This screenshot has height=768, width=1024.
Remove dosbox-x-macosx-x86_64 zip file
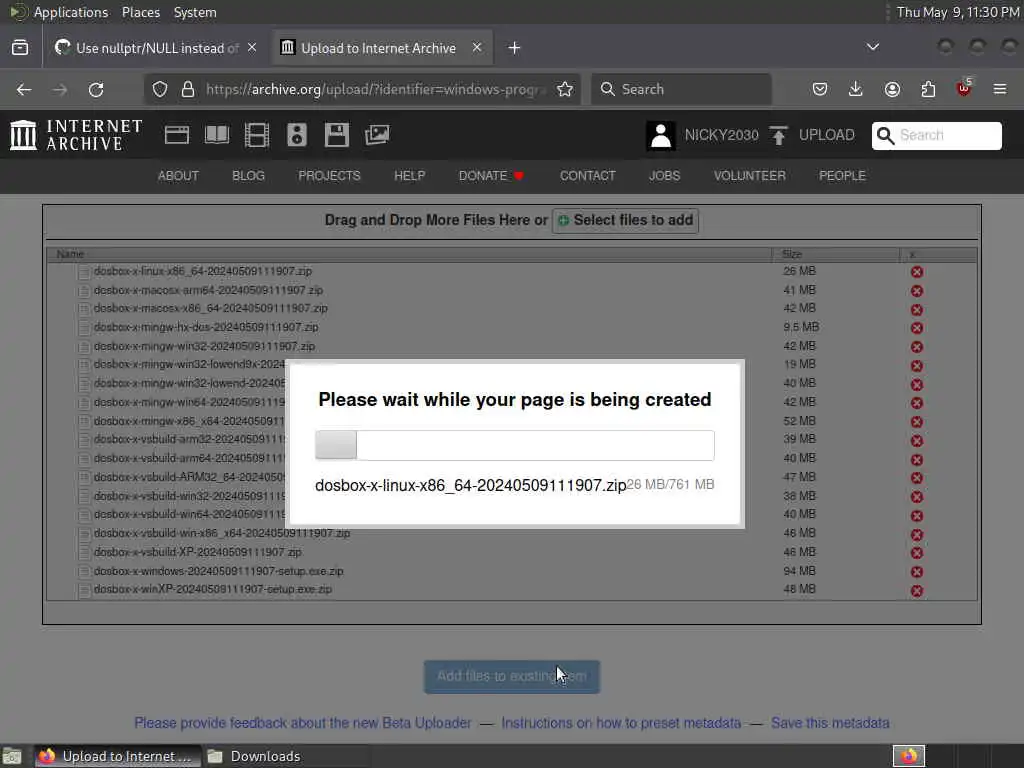click(x=917, y=309)
